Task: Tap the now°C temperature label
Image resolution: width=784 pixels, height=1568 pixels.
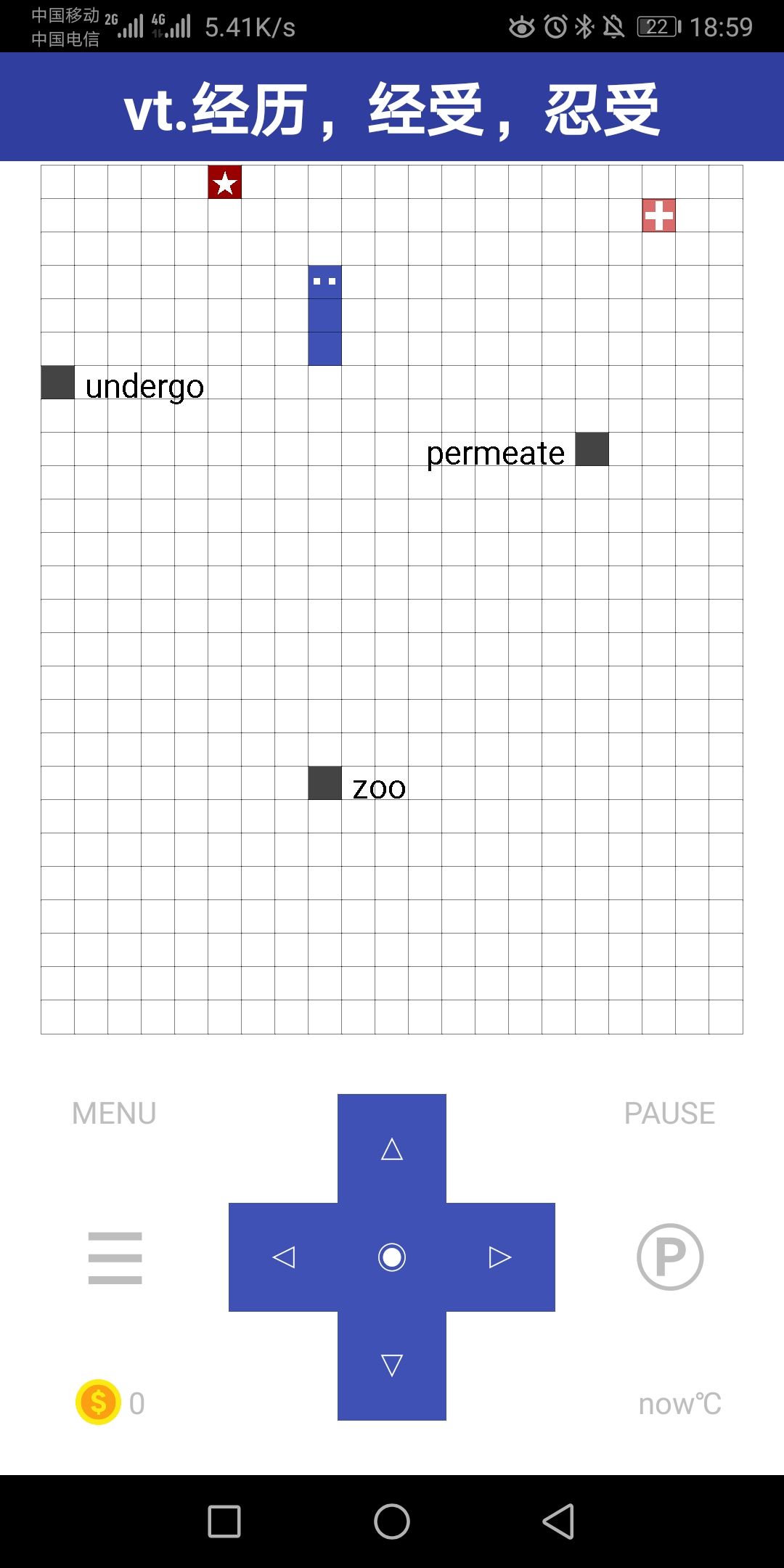Action: [679, 1404]
